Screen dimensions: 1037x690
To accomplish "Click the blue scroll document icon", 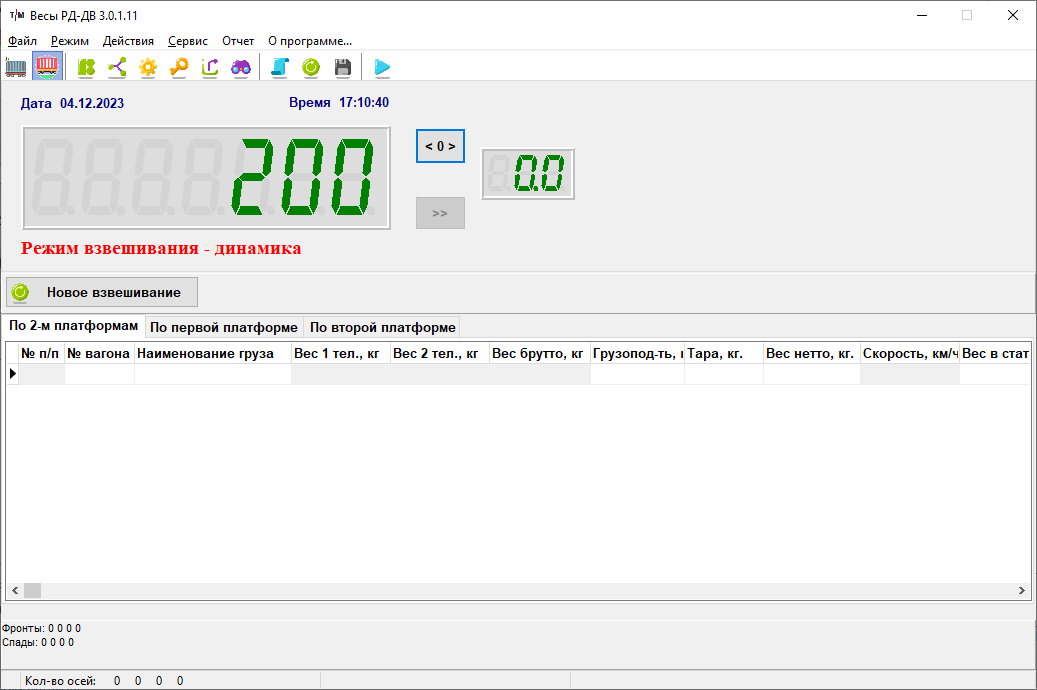I will tap(280, 67).
